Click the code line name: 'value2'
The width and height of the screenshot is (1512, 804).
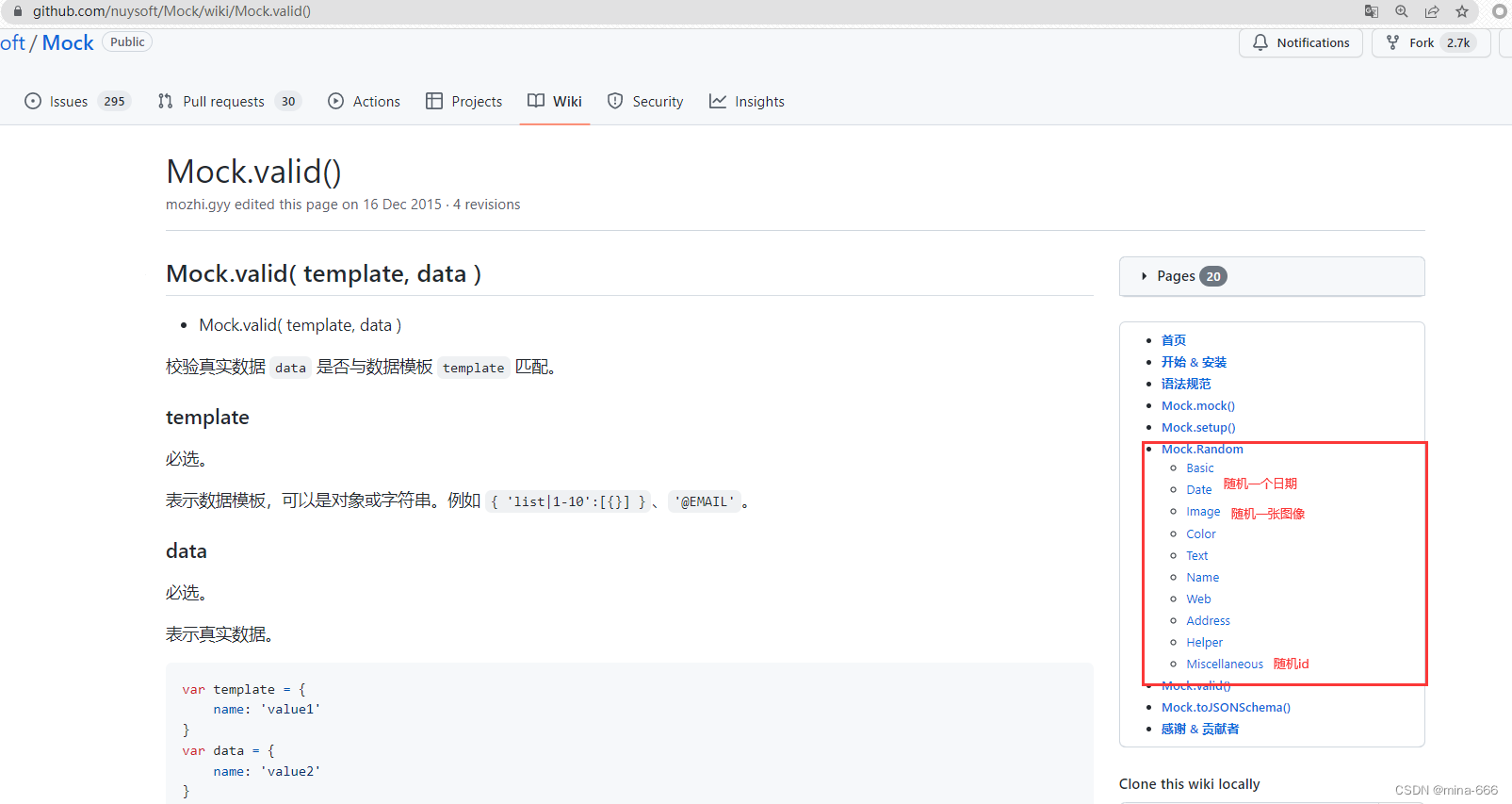(267, 771)
